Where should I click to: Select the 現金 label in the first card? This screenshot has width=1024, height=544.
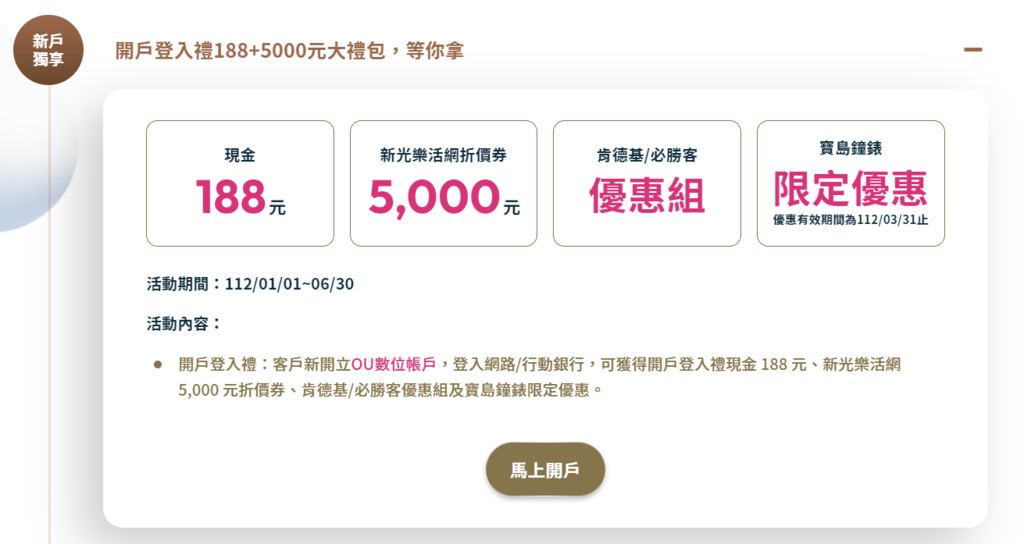click(240, 155)
